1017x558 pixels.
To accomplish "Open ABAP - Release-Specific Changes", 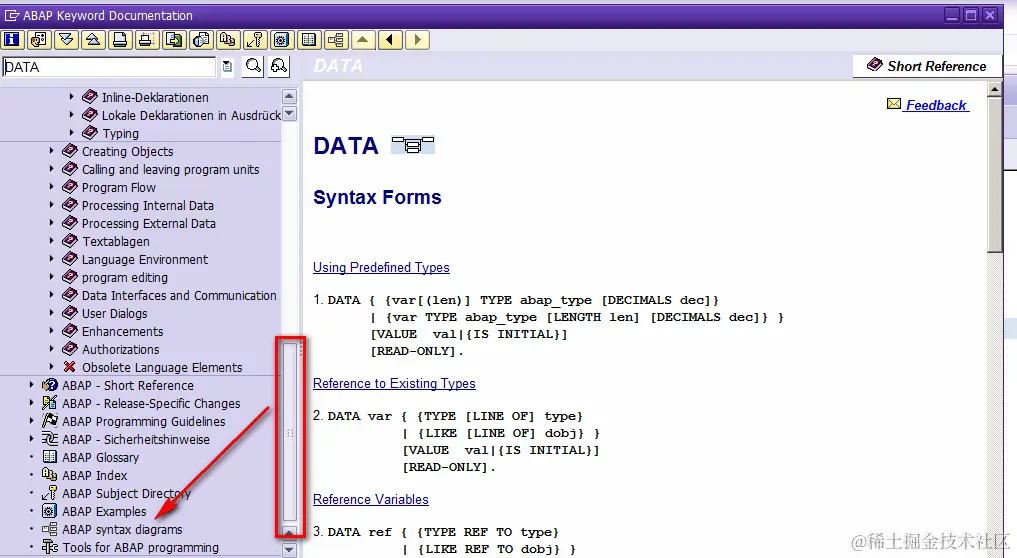I will [x=151, y=404].
